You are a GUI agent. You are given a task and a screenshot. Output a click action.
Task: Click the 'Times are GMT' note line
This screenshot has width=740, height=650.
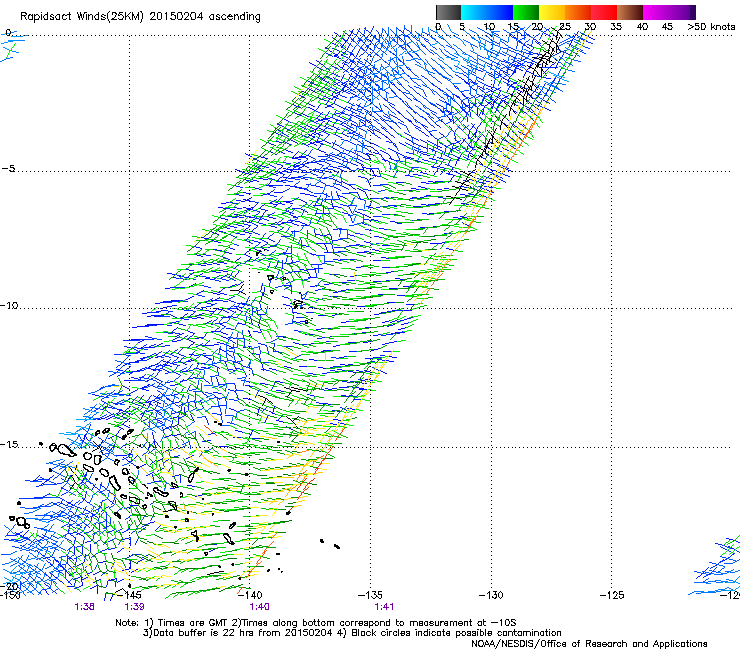[316, 623]
